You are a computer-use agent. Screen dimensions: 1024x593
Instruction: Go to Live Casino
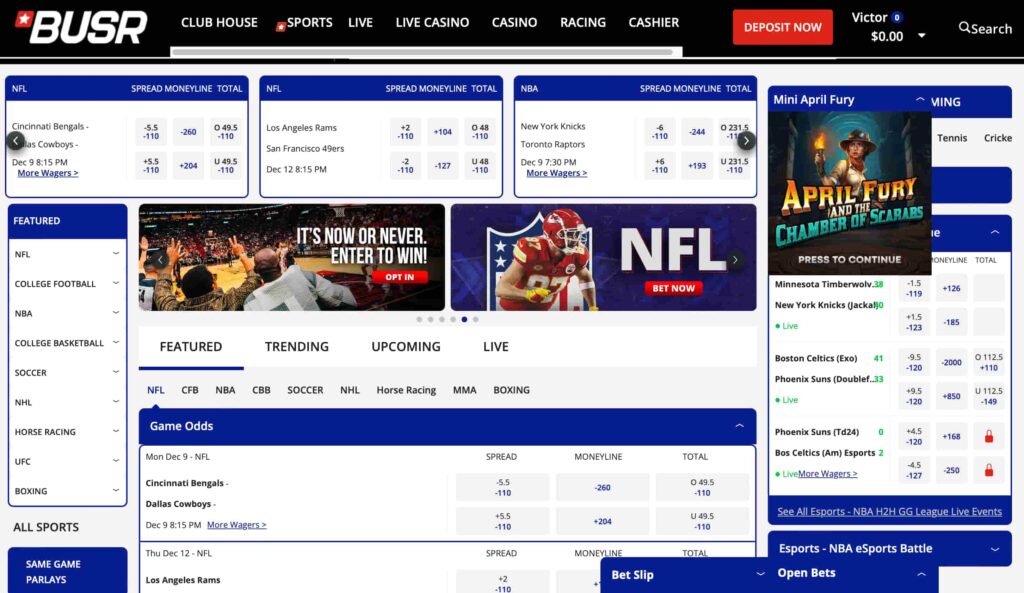(432, 22)
